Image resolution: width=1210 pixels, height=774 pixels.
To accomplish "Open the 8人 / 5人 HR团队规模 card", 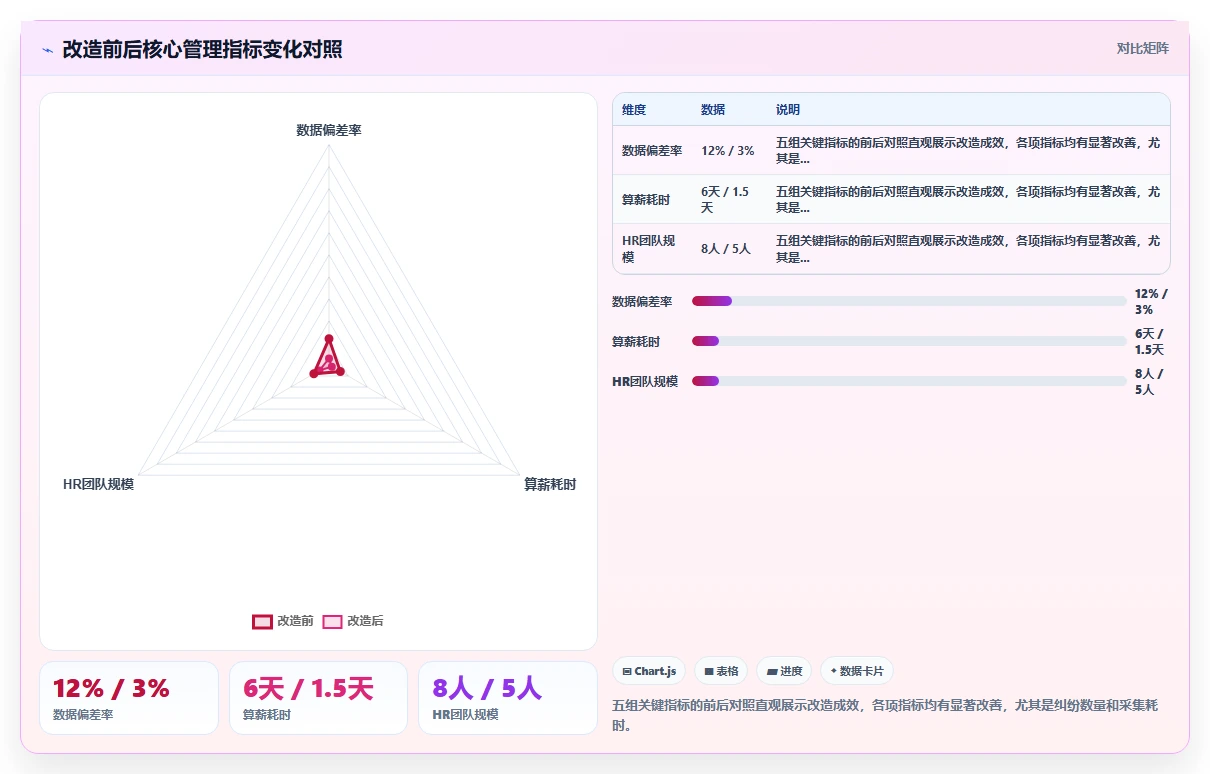I will [x=508, y=698].
